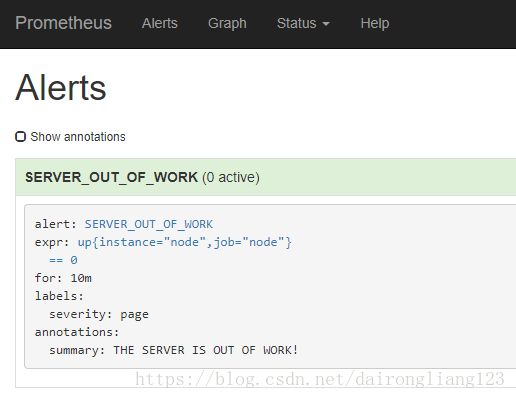Click the summary annotation text

tap(173, 350)
